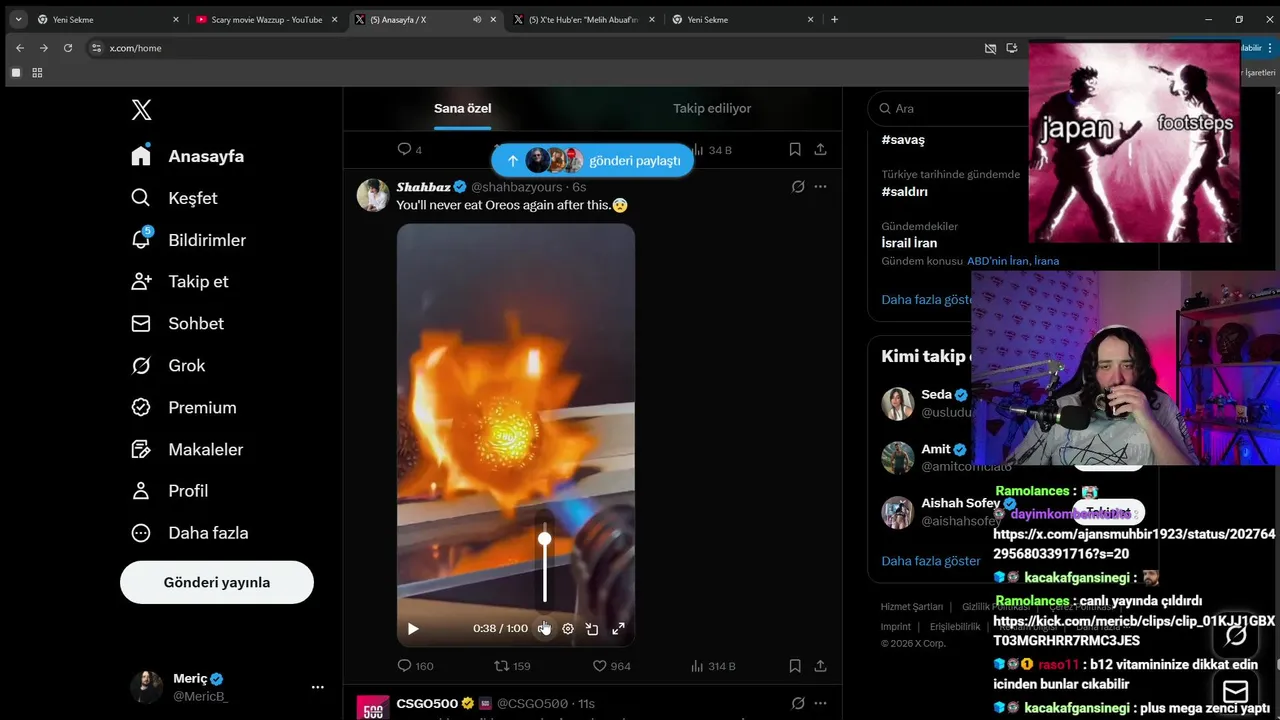Switch to X'te Hub'en Melih Abuaf tab
This screenshot has width=1280, height=720.
pyautogui.click(x=583, y=19)
